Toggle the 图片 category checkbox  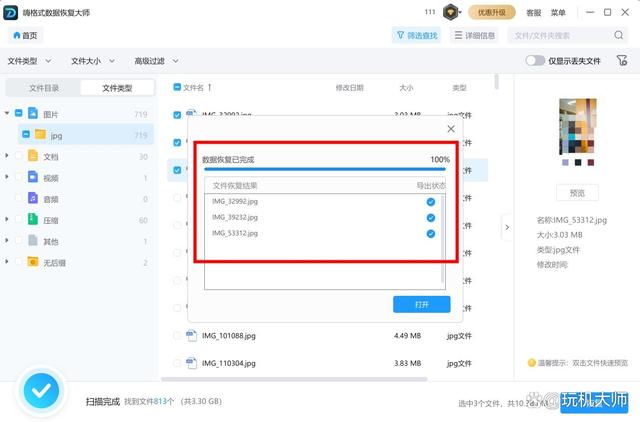tap(19, 113)
